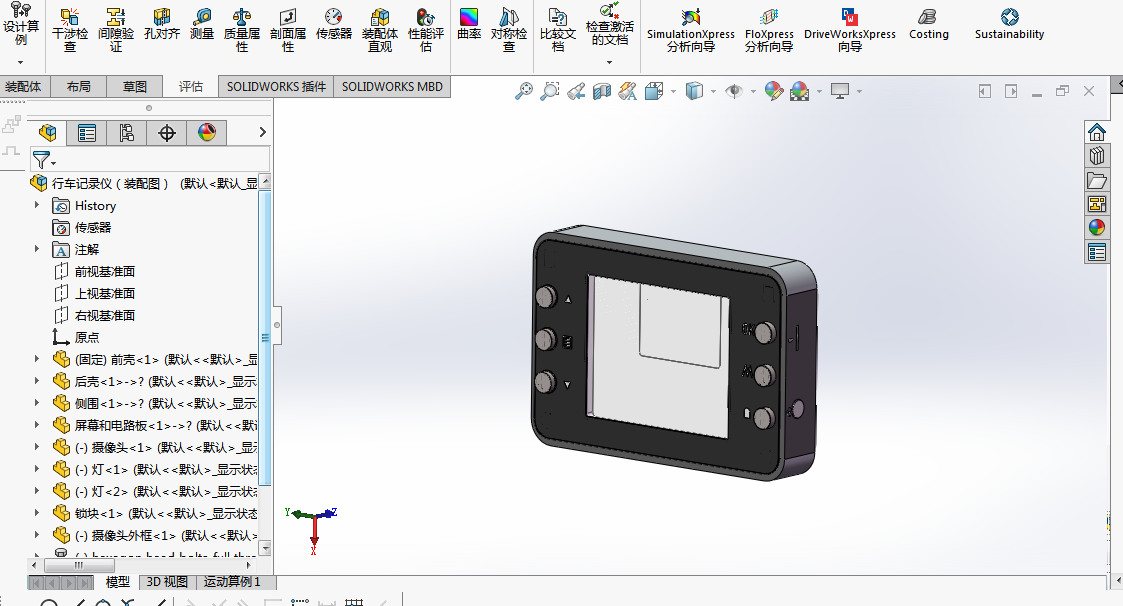
Task: Expand the 摄像头<1> component
Action: pos(37,447)
